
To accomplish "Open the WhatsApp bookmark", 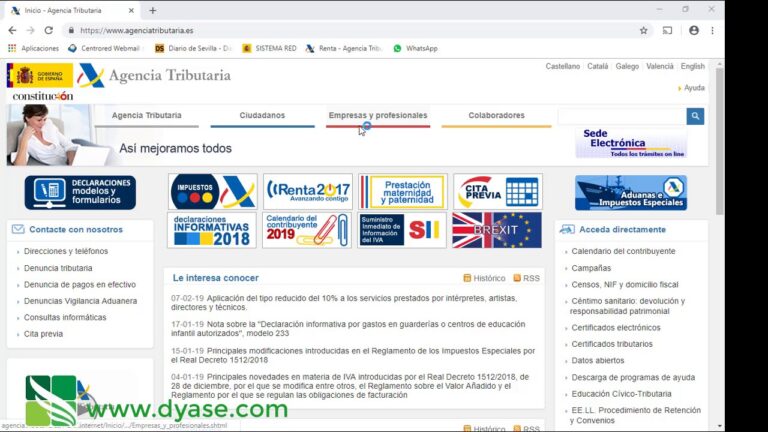I will pyautogui.click(x=415, y=48).
